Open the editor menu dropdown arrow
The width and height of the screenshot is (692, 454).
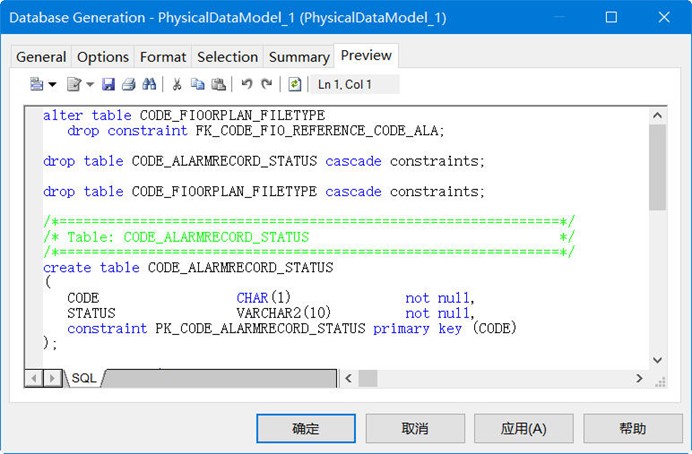coord(53,84)
